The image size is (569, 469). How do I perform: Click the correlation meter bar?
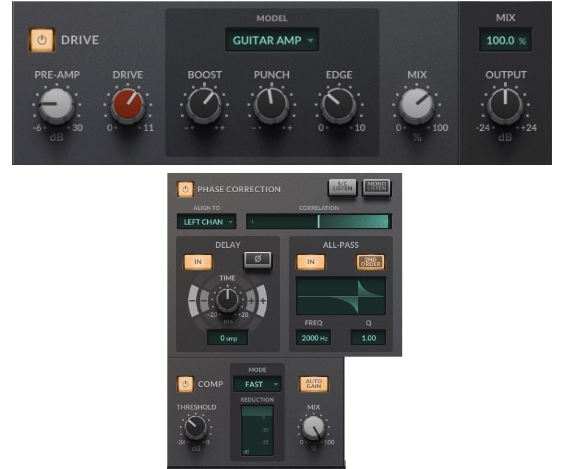319,221
